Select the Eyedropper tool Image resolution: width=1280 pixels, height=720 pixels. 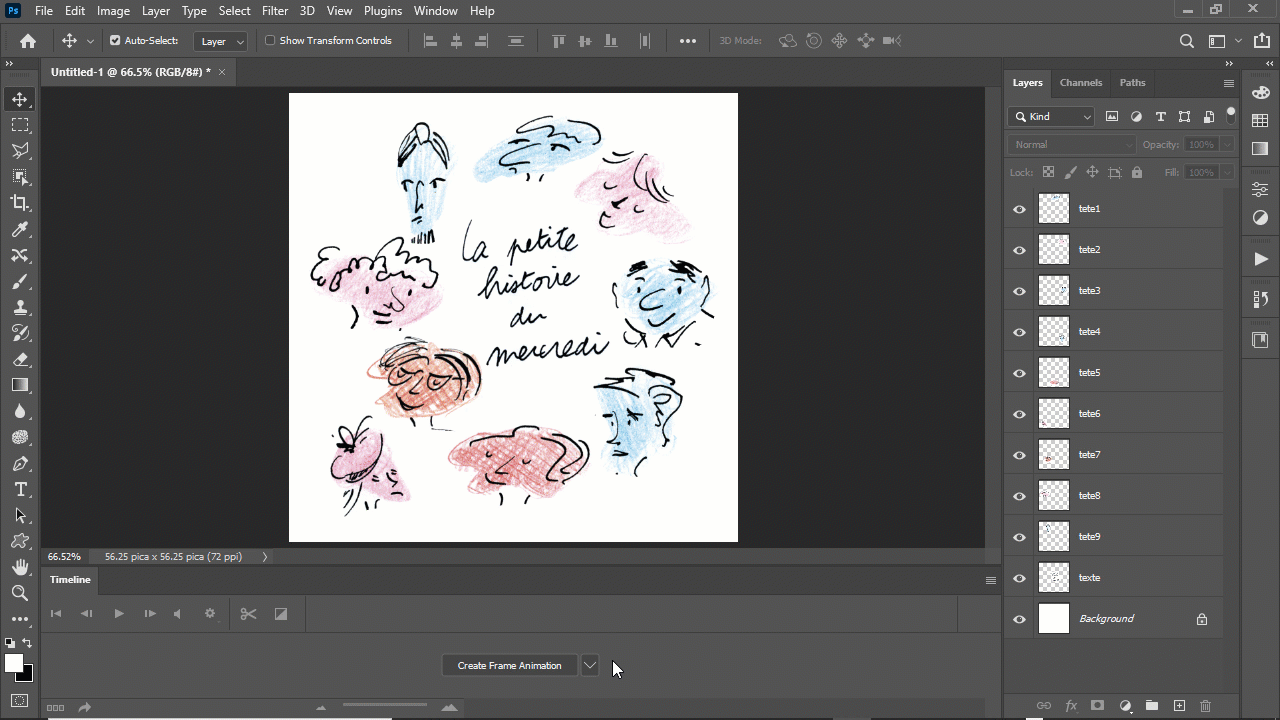(20, 230)
